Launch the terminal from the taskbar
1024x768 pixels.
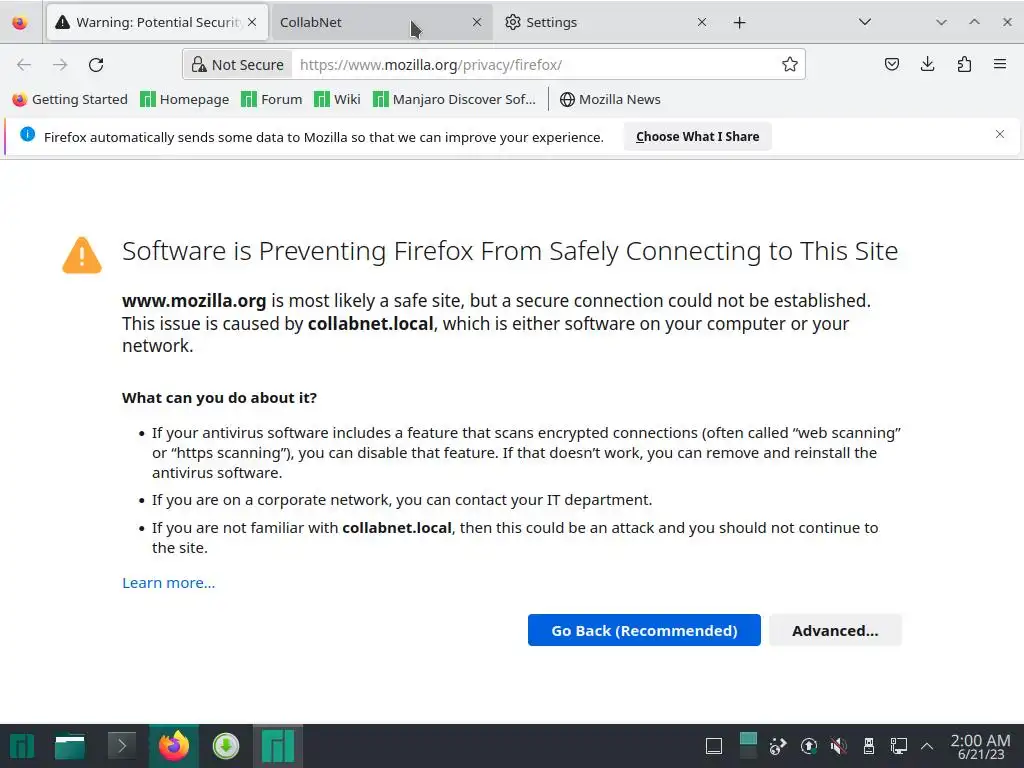coord(122,746)
